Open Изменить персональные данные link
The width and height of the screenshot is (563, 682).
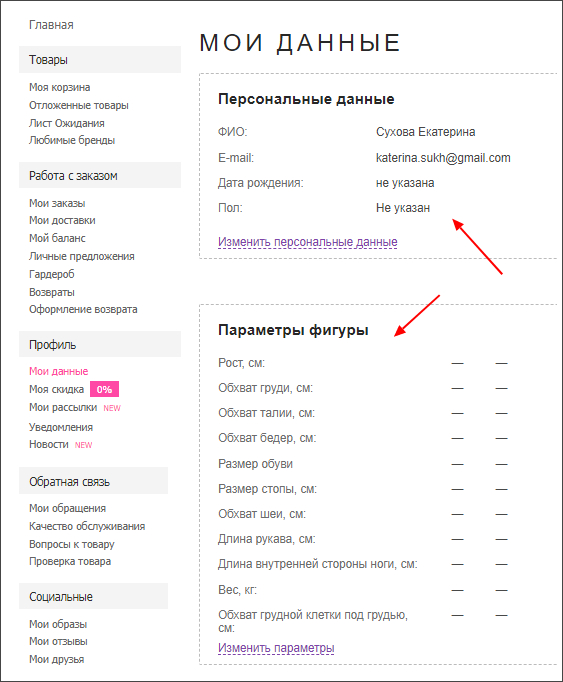[x=308, y=242]
